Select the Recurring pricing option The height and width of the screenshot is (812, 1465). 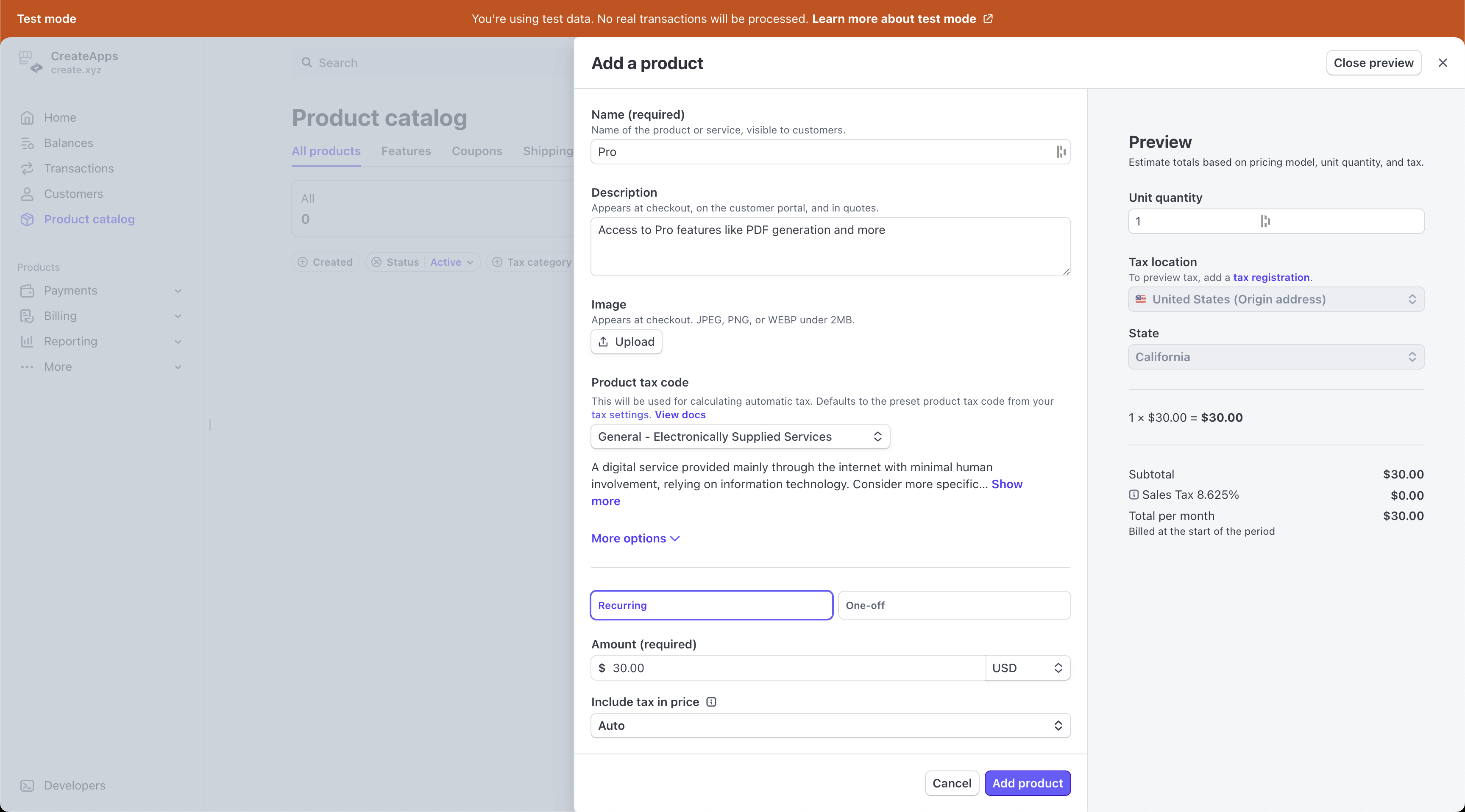pos(711,605)
